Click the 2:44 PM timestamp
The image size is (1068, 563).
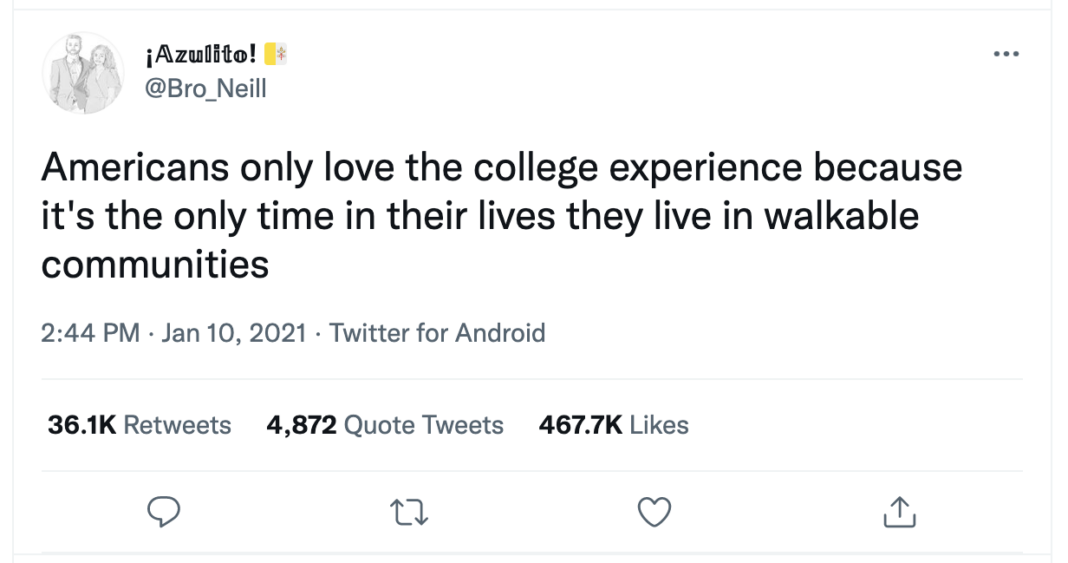(90, 333)
